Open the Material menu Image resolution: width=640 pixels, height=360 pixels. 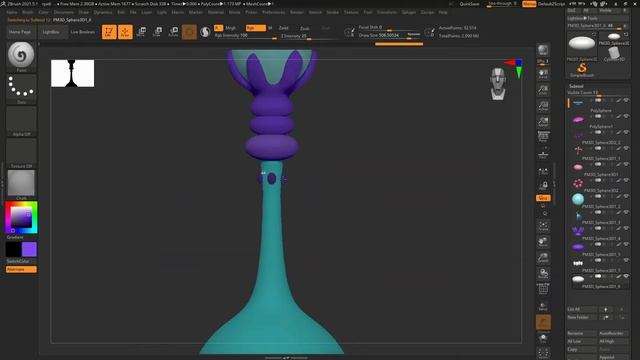[x=216, y=12]
